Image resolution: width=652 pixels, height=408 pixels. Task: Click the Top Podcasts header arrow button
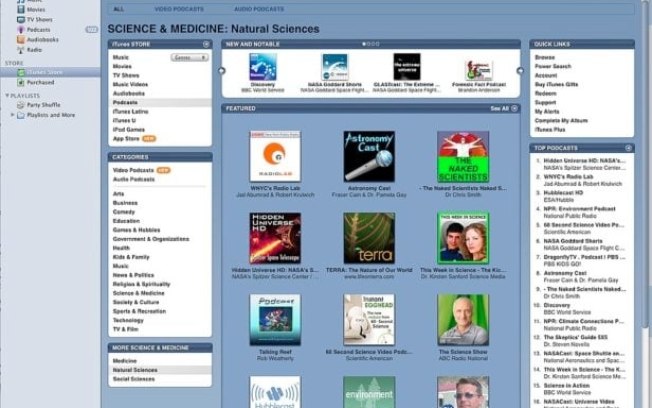(628, 148)
